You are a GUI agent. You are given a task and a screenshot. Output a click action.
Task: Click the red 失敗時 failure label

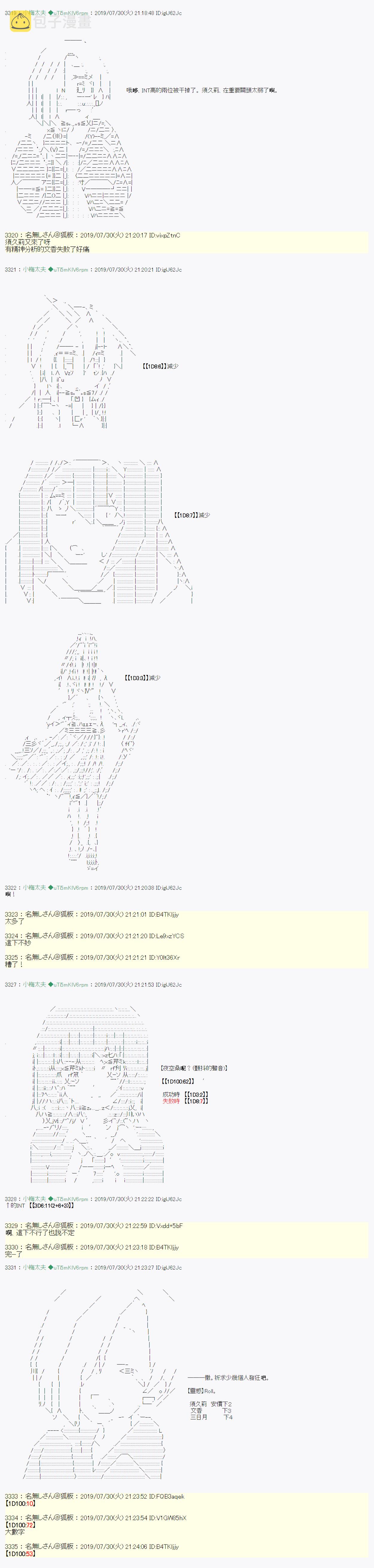(171, 1101)
